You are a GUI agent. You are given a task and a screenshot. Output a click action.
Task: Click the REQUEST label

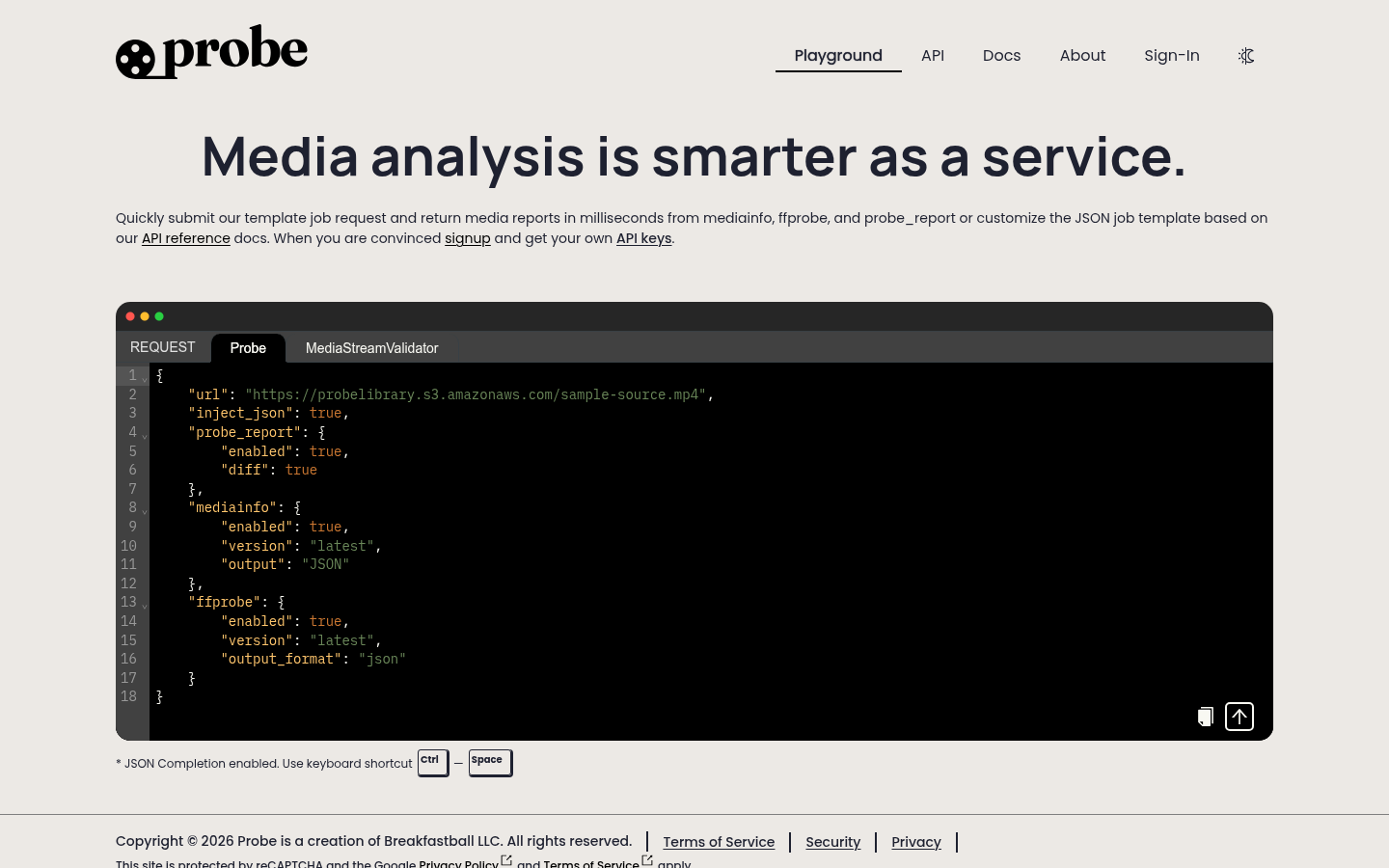[163, 347]
